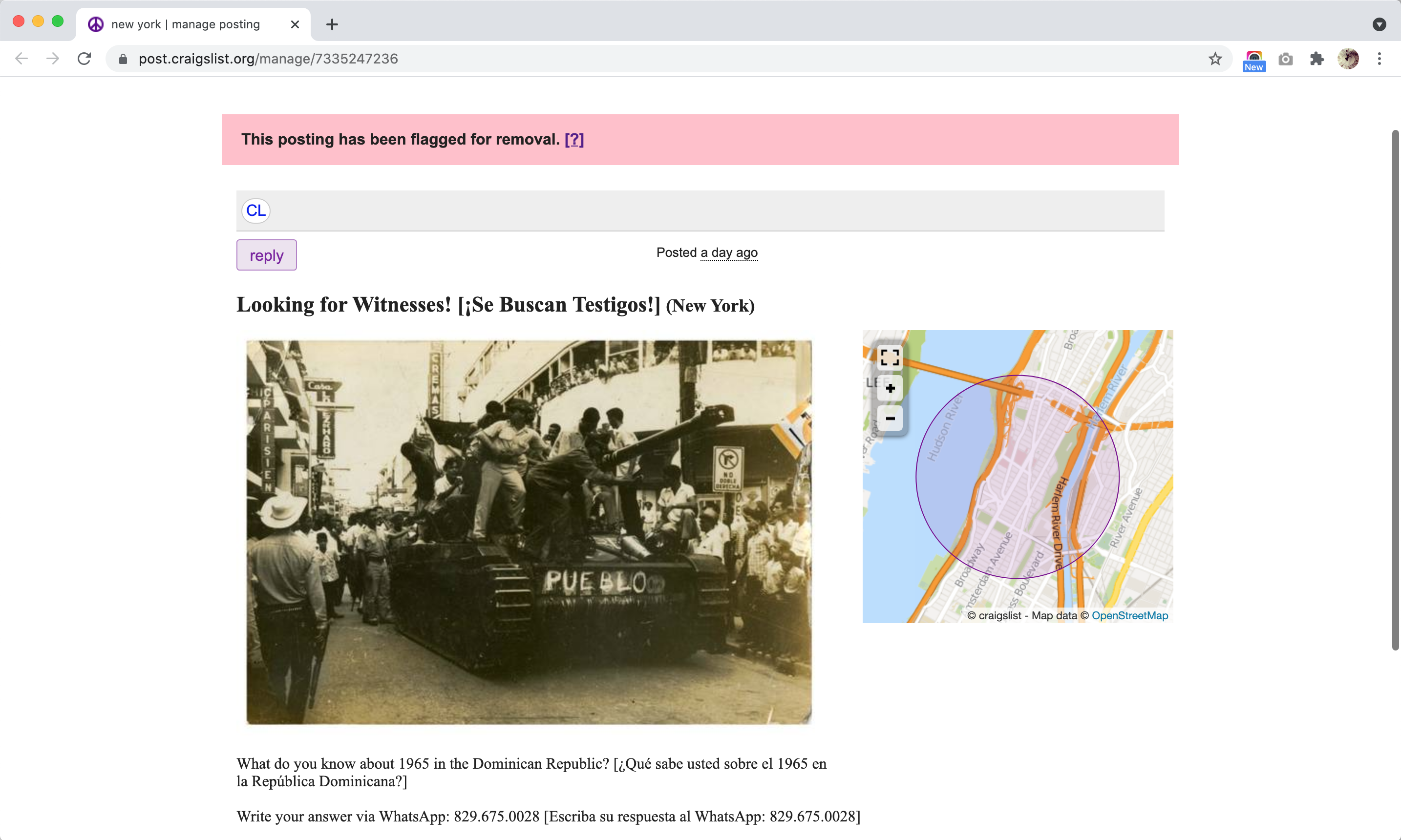Click the camera screenshot extension icon
The image size is (1401, 840).
click(x=1286, y=59)
